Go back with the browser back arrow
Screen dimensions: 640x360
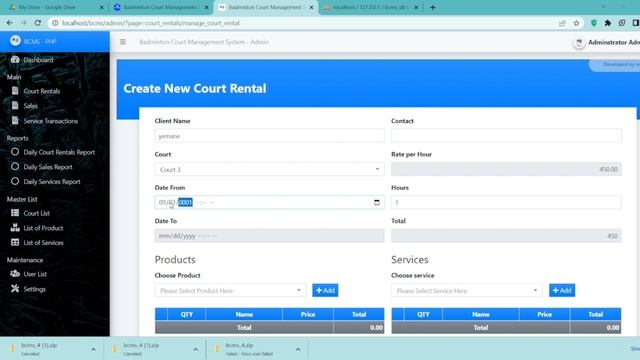[x=9, y=23]
